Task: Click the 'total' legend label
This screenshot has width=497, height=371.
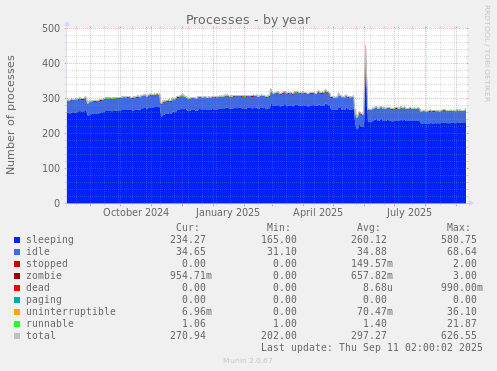Action: click(41, 336)
